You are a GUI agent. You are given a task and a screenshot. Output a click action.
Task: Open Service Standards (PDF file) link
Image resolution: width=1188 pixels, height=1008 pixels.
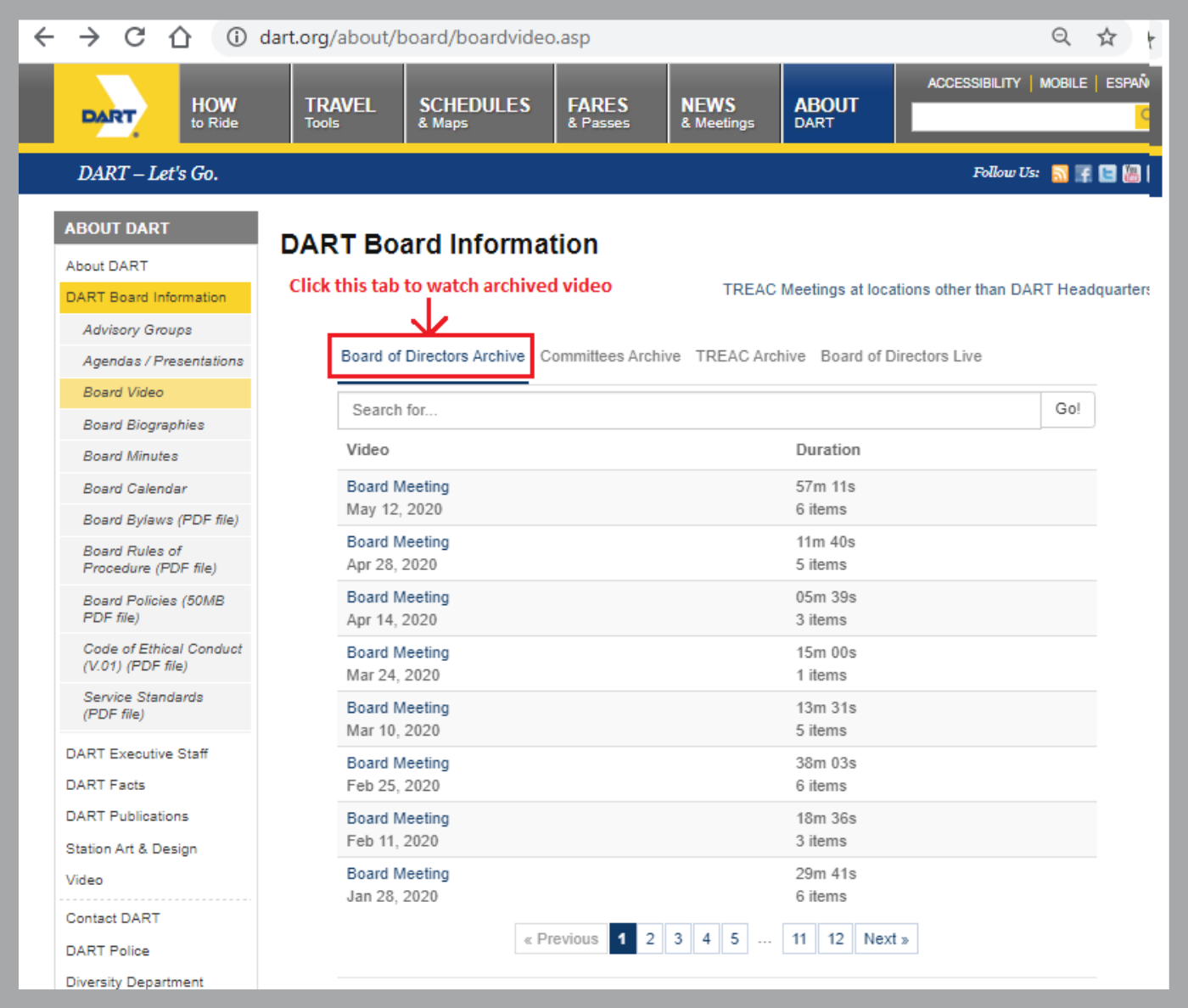(x=143, y=706)
